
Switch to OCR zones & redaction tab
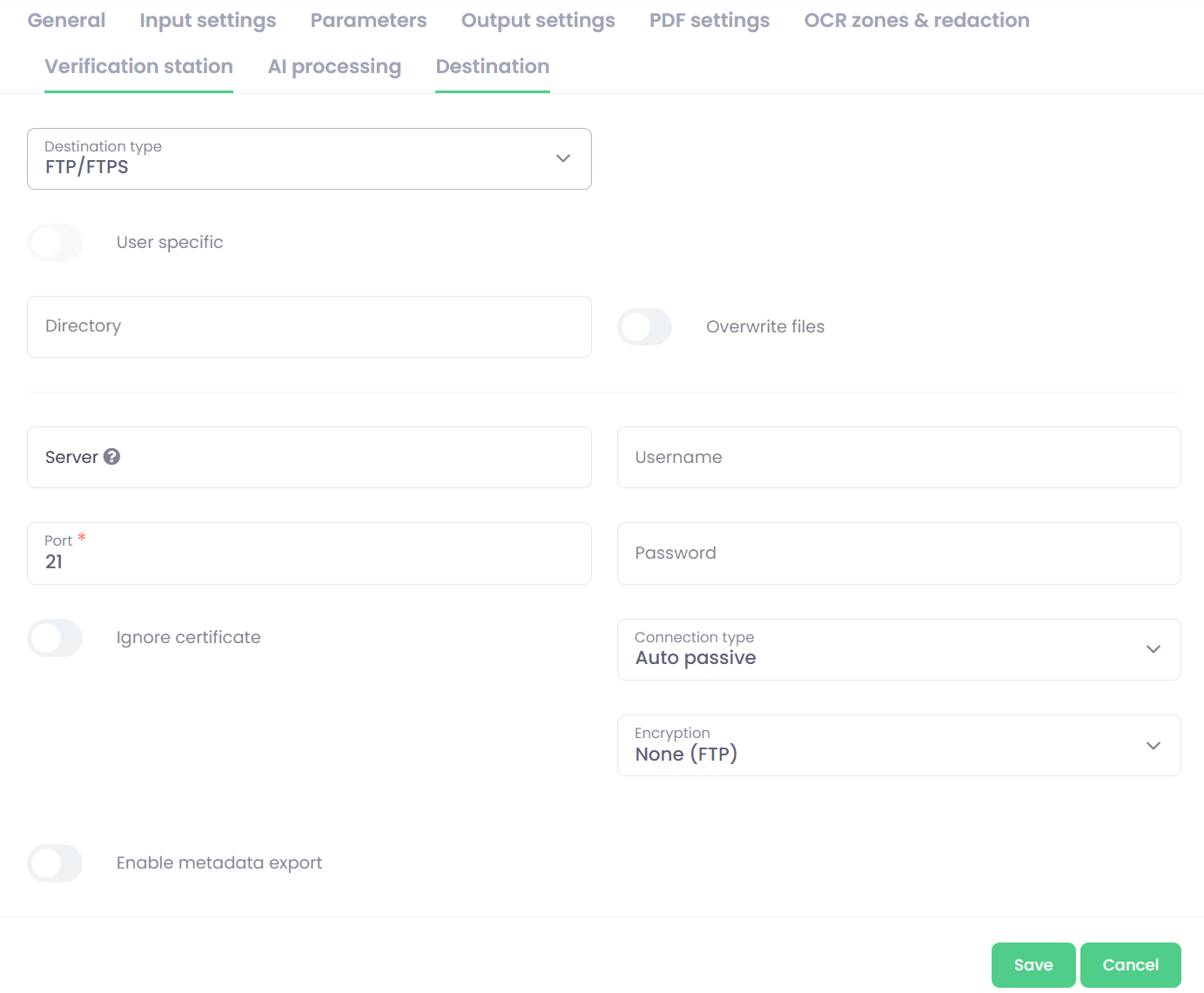[916, 21]
